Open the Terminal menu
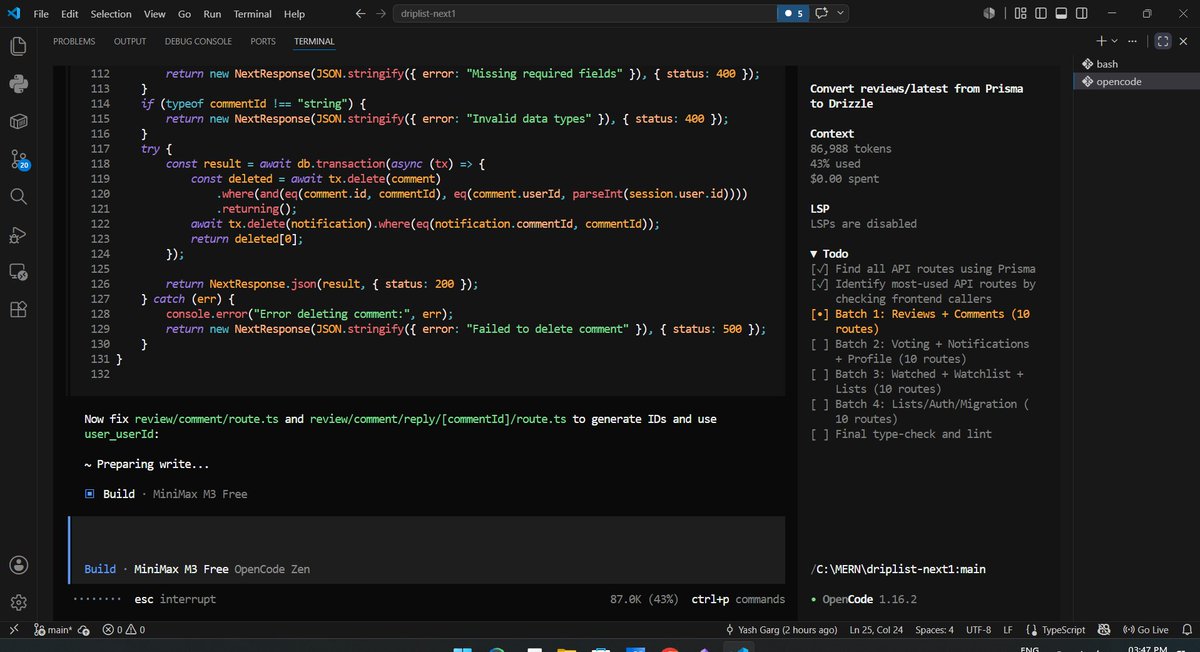 [252, 14]
